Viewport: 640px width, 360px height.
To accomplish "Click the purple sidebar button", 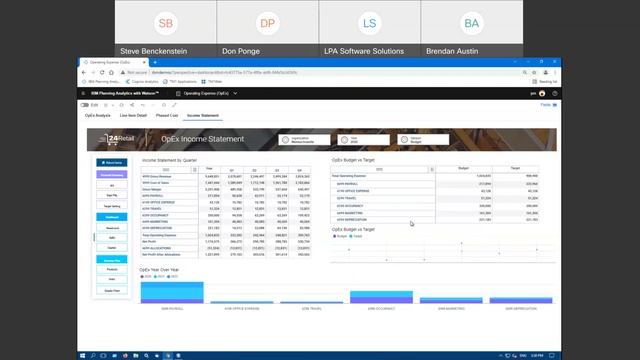I will [111, 175].
